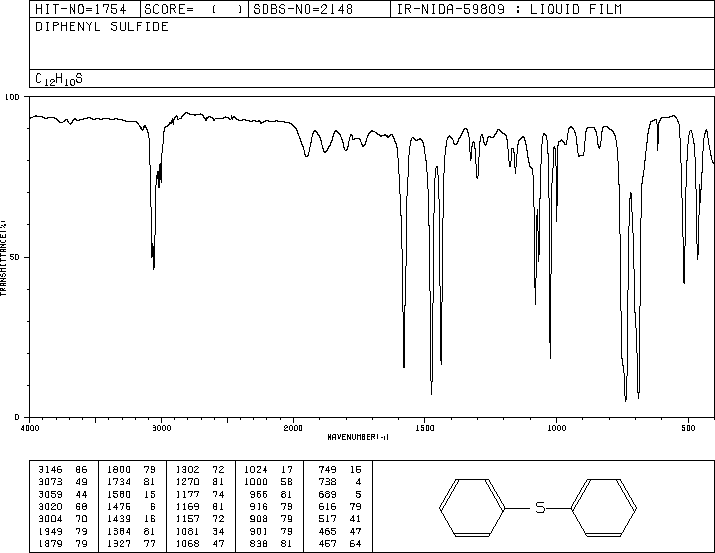Click the 50 y-axis tick label
715x553 pixels.
pyautogui.click(x=15, y=258)
